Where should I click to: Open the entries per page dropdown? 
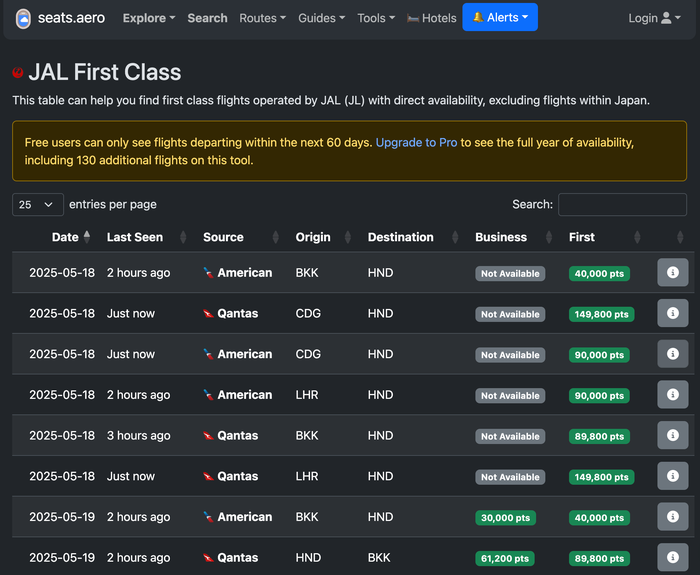tap(38, 204)
